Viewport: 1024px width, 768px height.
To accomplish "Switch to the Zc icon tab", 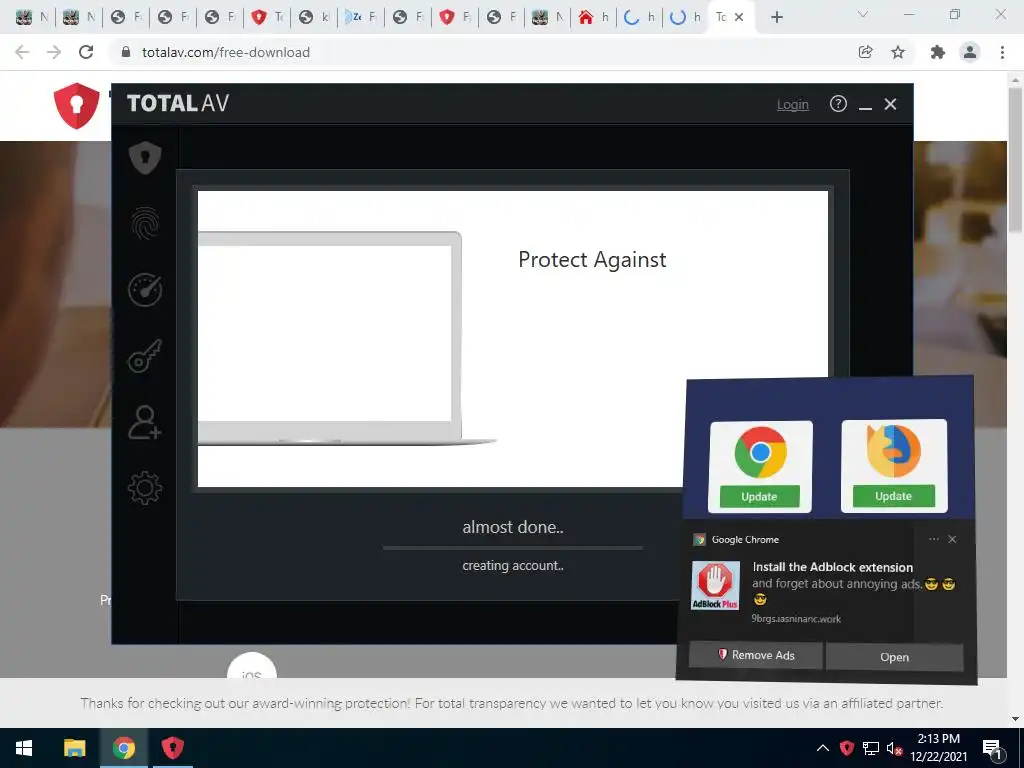I will [x=360, y=18].
